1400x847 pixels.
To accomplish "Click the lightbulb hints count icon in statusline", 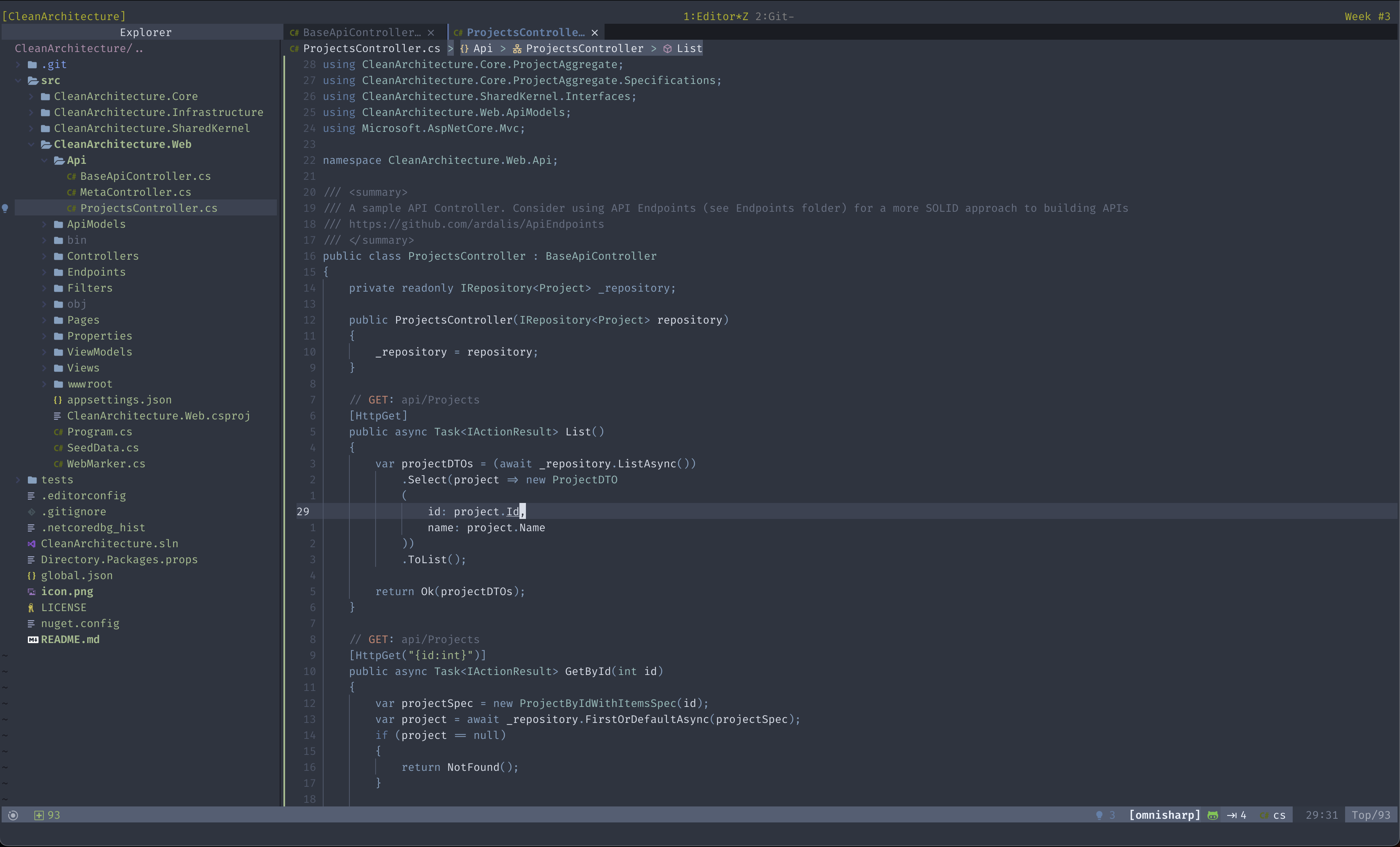I will pos(1099,815).
